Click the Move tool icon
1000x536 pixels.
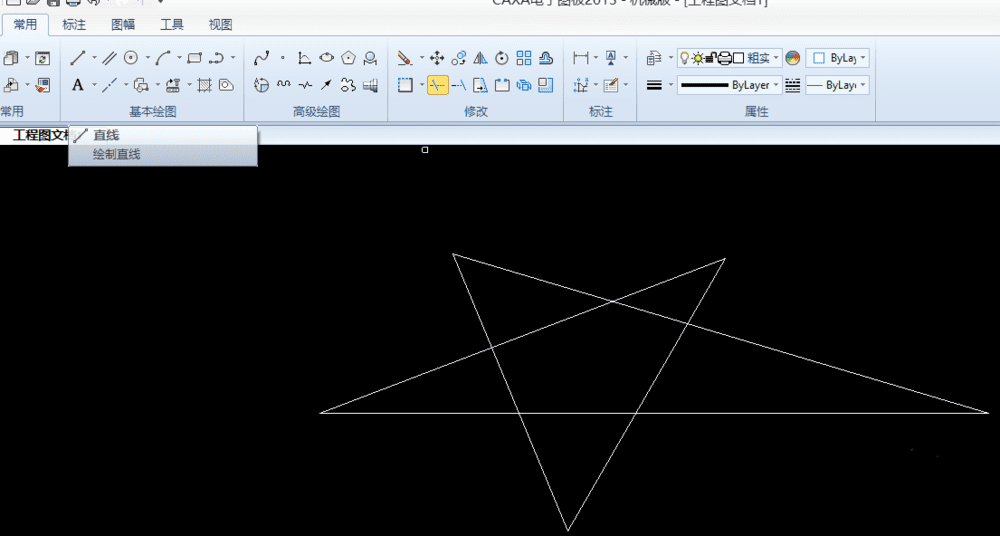click(437, 59)
